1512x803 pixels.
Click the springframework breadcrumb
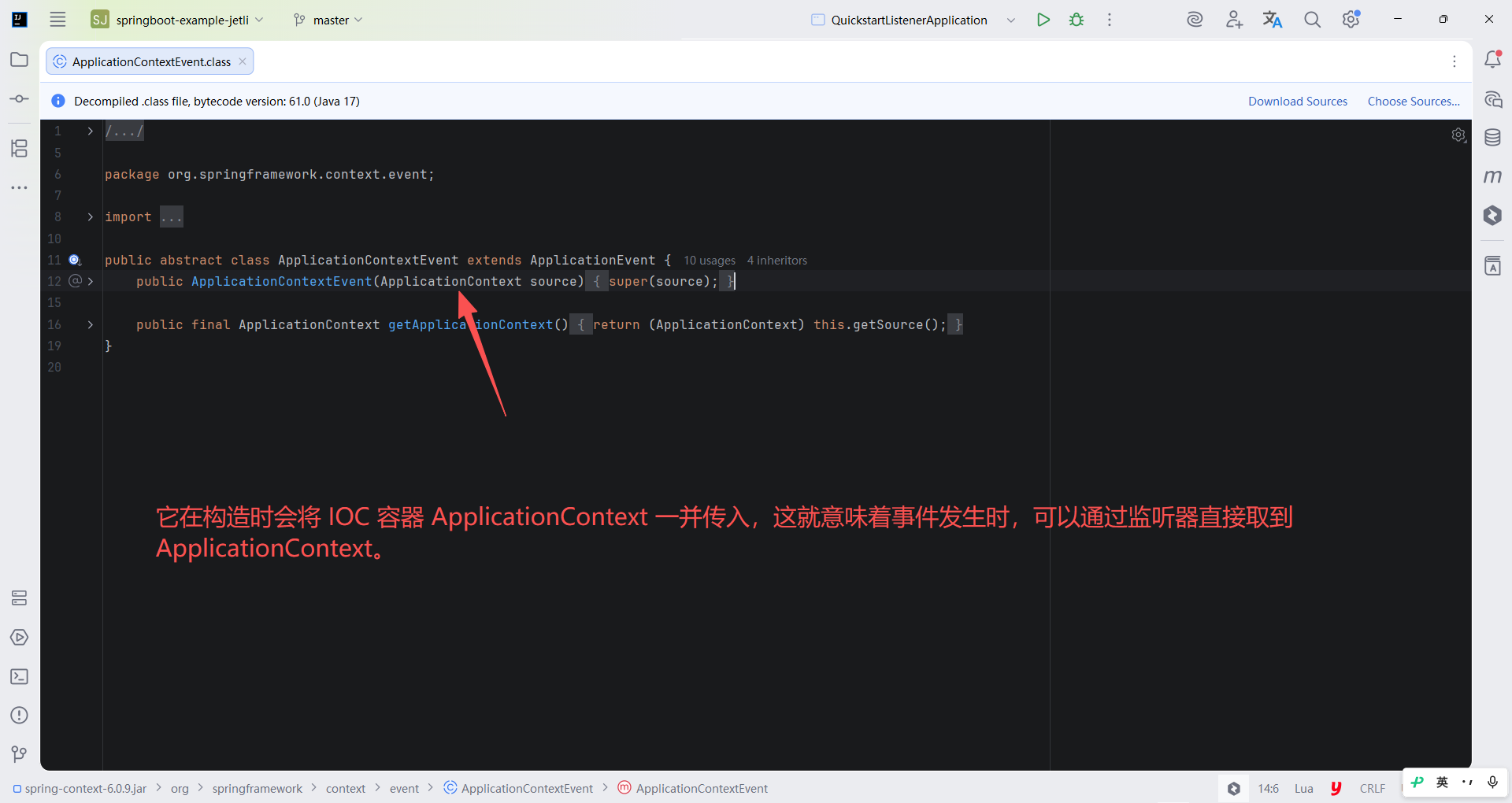click(x=257, y=788)
